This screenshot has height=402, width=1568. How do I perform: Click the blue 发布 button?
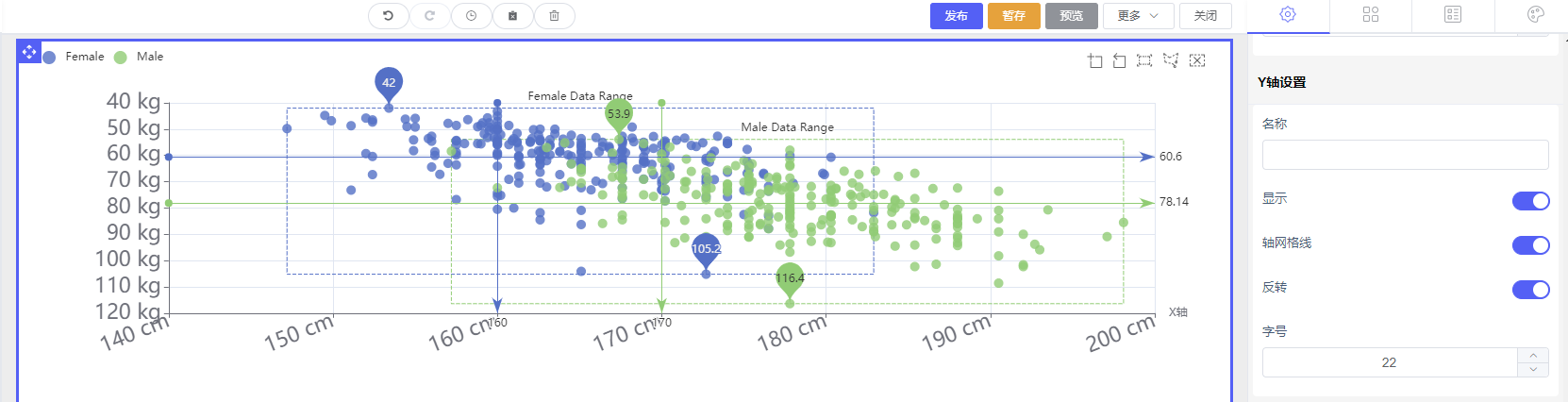click(956, 16)
